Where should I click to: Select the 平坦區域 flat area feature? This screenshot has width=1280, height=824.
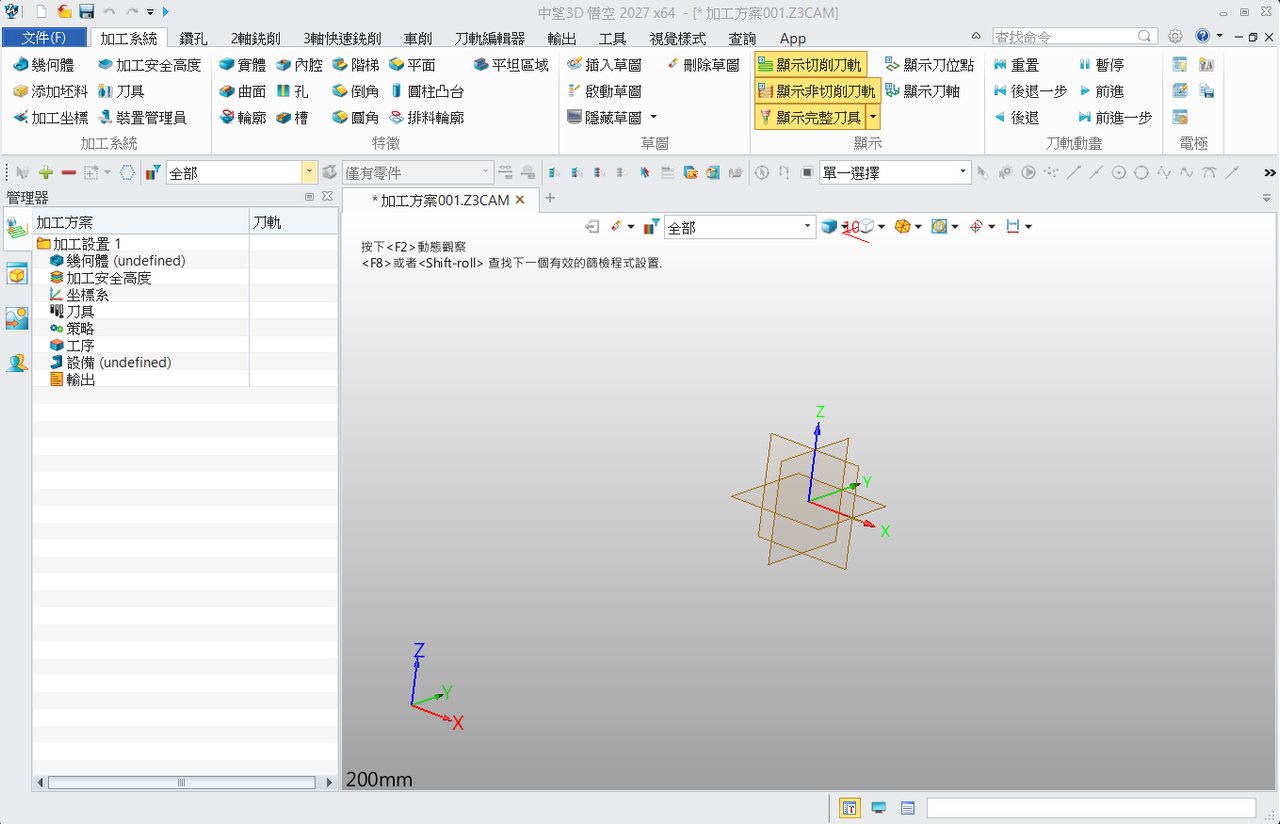(x=511, y=65)
